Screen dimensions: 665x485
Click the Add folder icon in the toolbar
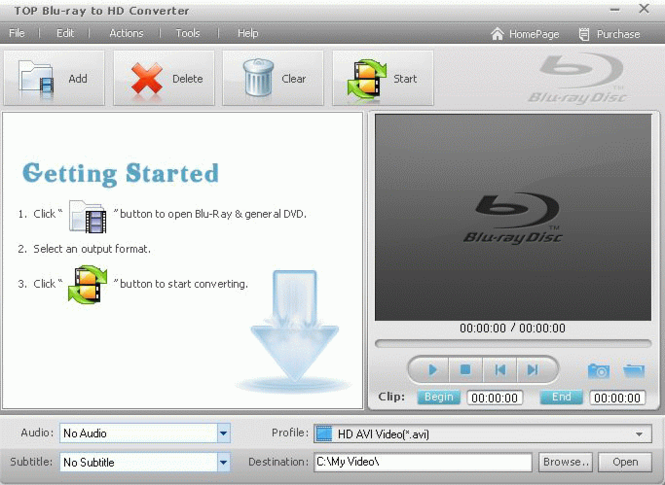point(36,77)
